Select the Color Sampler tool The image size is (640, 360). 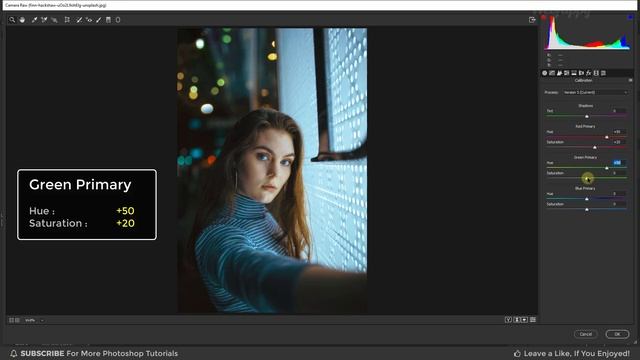pyautogui.click(x=44, y=20)
